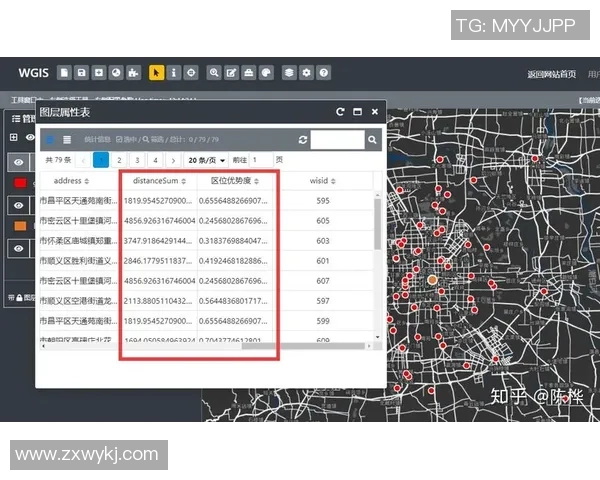Open the puzzle-piece plugins tool
Screen dimensions: 600x480
134,73
